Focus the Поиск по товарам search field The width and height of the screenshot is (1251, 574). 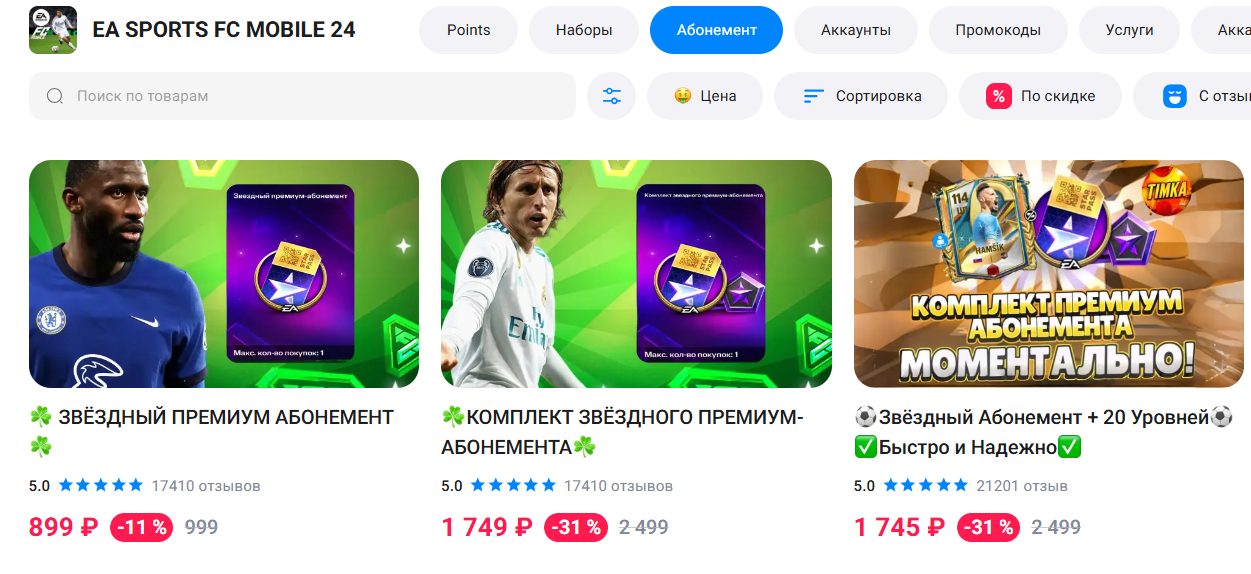pos(302,96)
